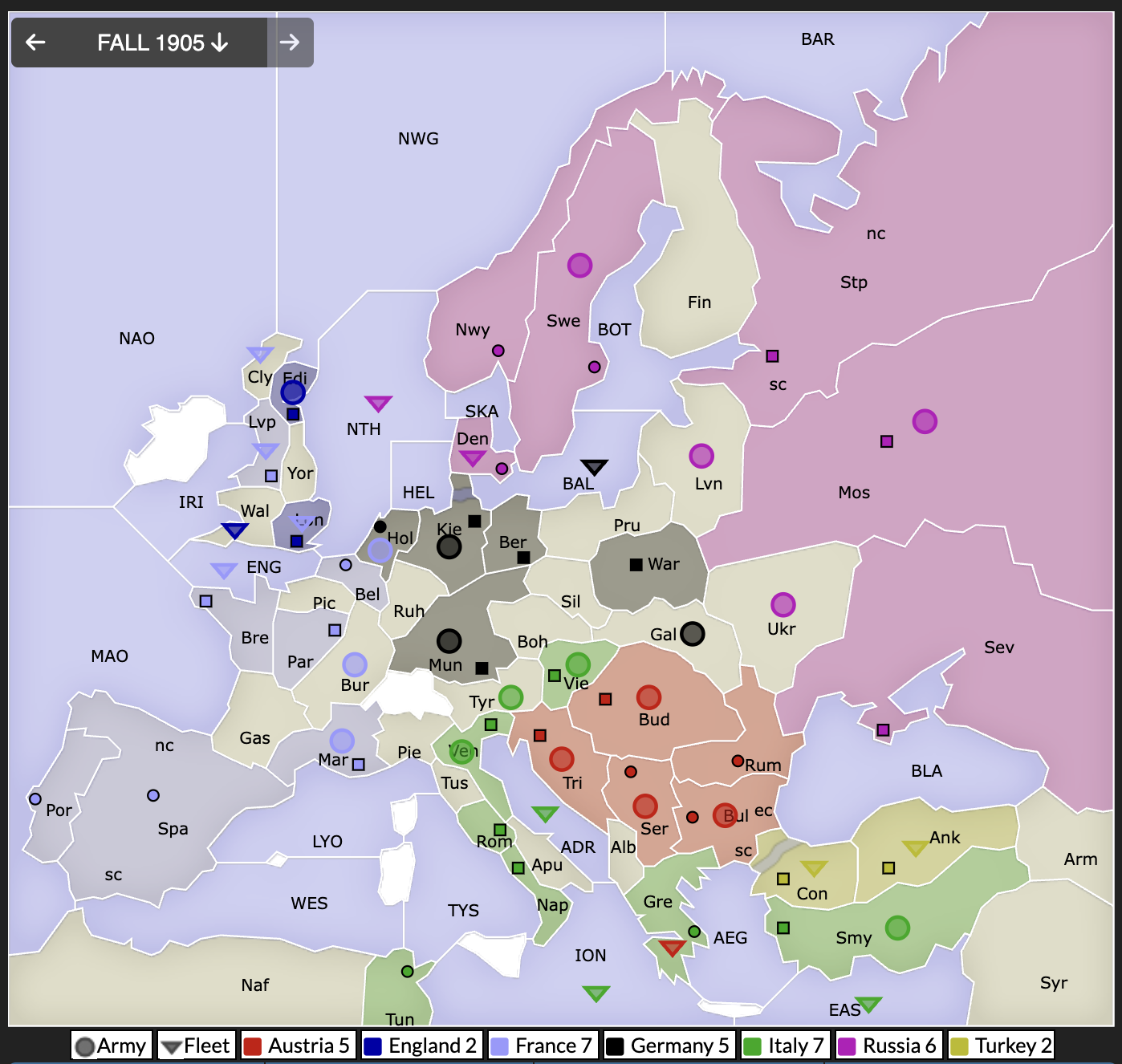Click the Germany 5 legend entry

669,1046
